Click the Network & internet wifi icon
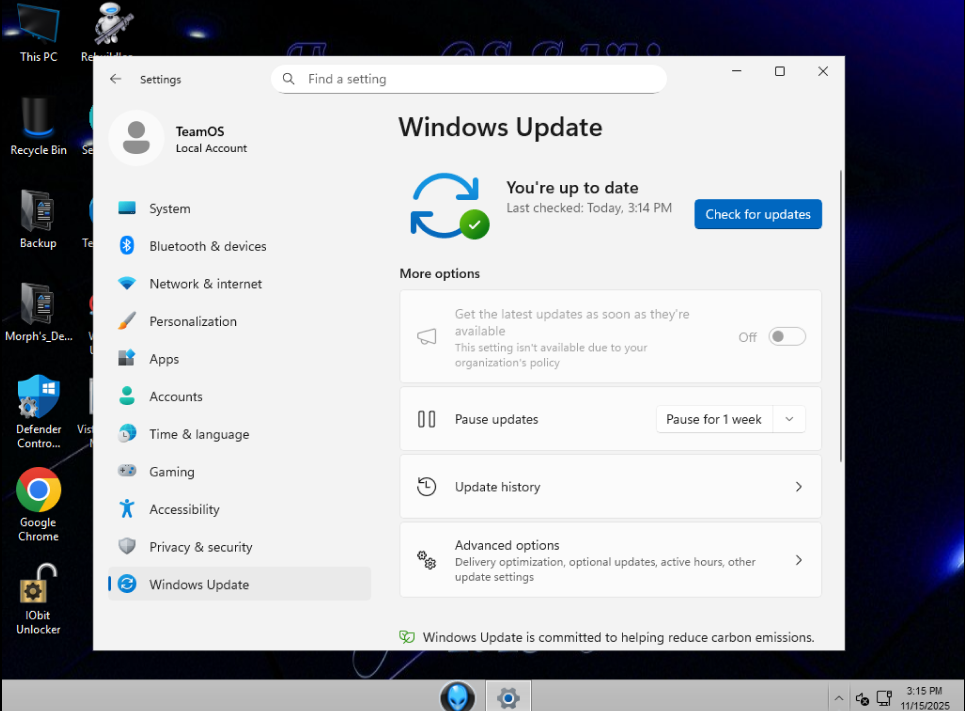Screen dimensions: 965x711 (127, 284)
